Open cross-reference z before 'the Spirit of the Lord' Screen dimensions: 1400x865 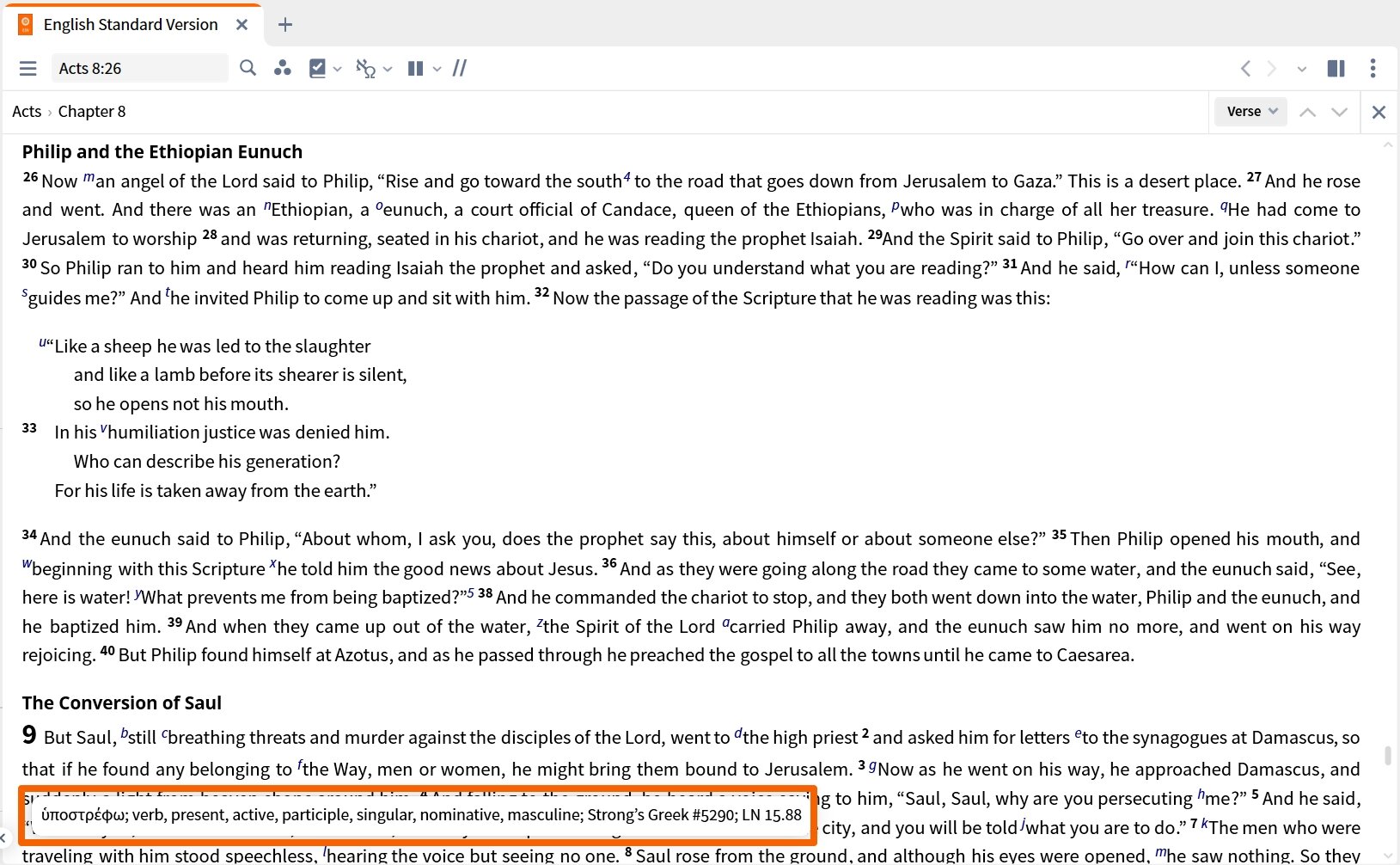pos(540,623)
